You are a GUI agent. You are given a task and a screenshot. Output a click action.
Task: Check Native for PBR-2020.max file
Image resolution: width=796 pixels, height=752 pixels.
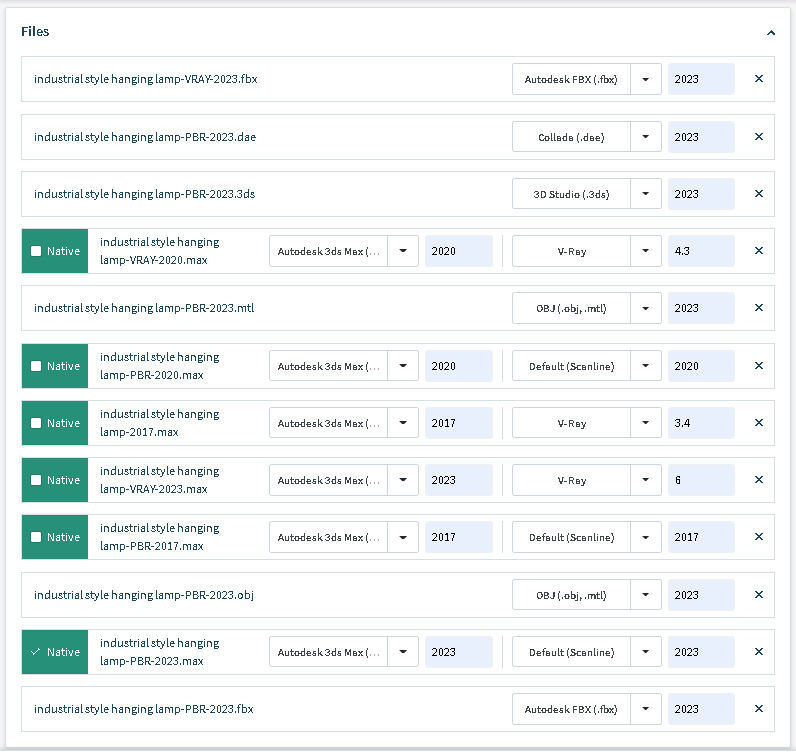37,366
